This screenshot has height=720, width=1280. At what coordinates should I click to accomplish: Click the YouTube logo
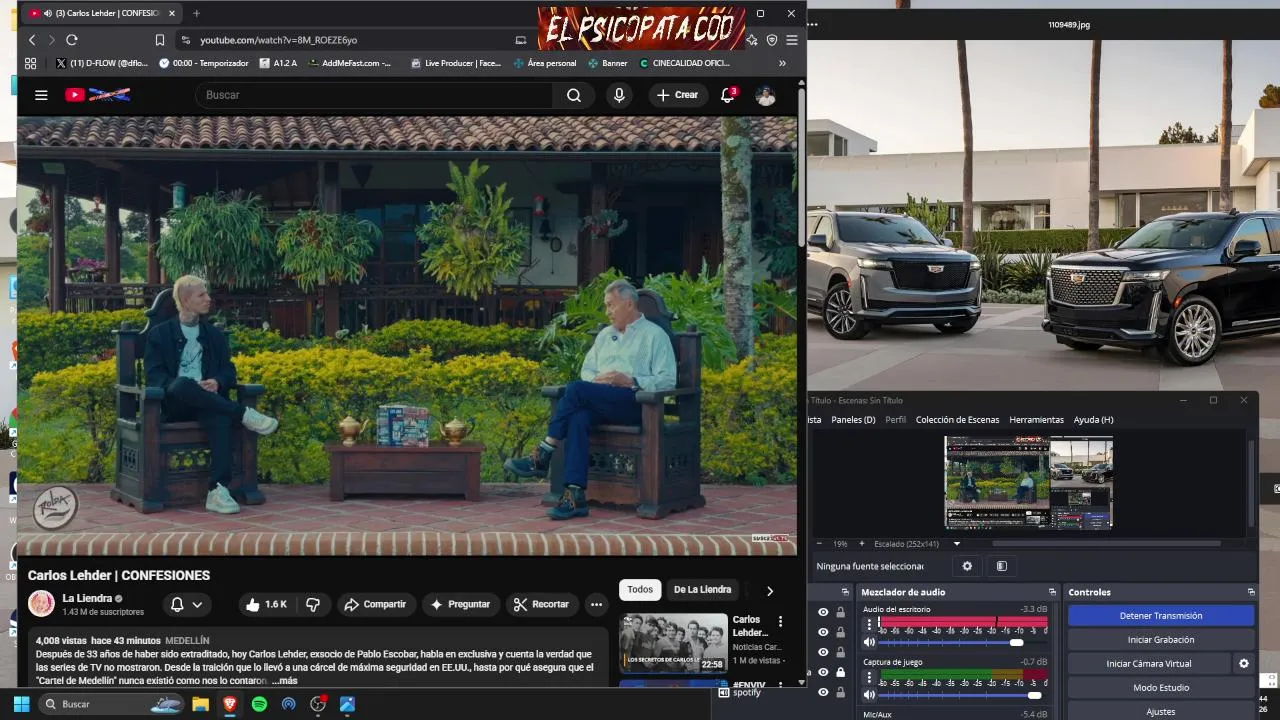(x=97, y=95)
